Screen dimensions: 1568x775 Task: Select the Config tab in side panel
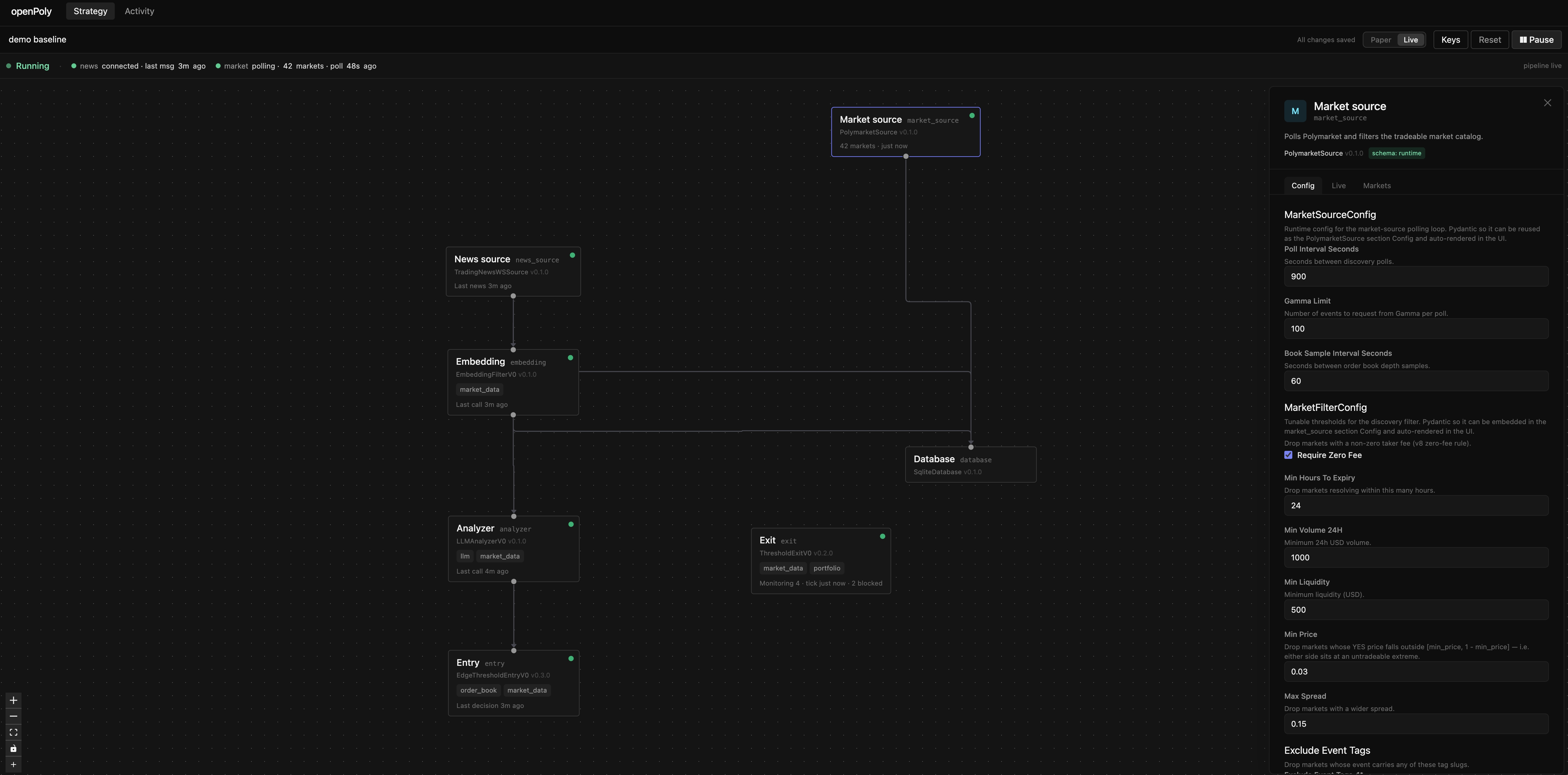1302,185
